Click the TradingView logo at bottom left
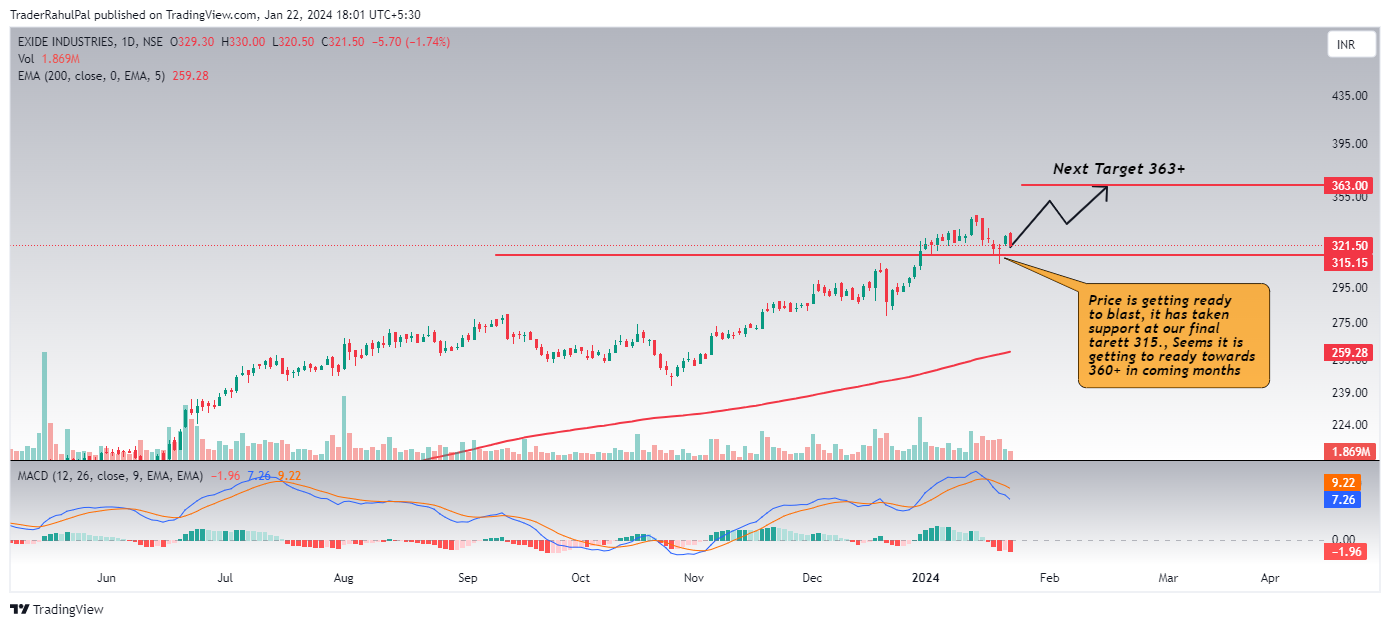 57,609
